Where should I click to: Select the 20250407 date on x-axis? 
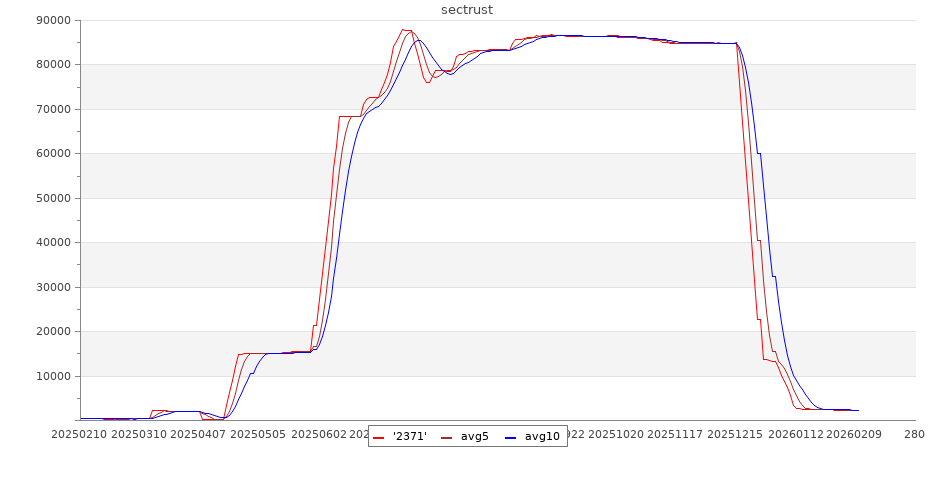point(199,434)
